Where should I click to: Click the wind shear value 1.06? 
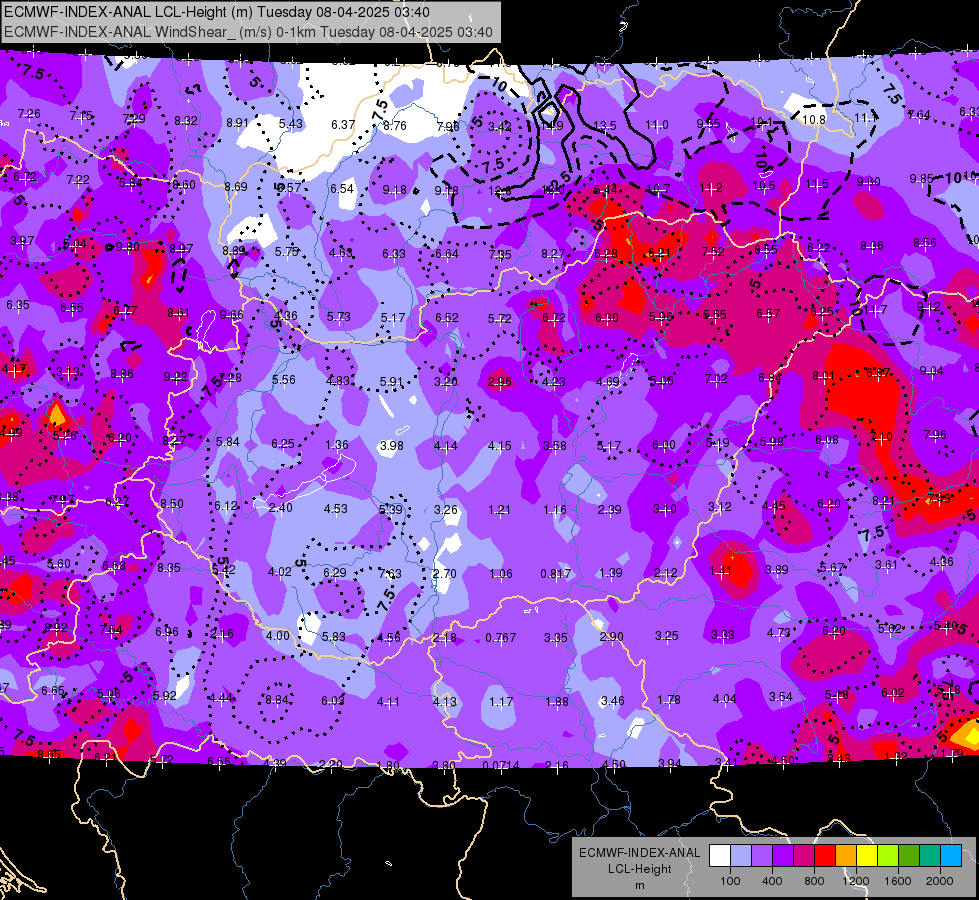[501, 573]
